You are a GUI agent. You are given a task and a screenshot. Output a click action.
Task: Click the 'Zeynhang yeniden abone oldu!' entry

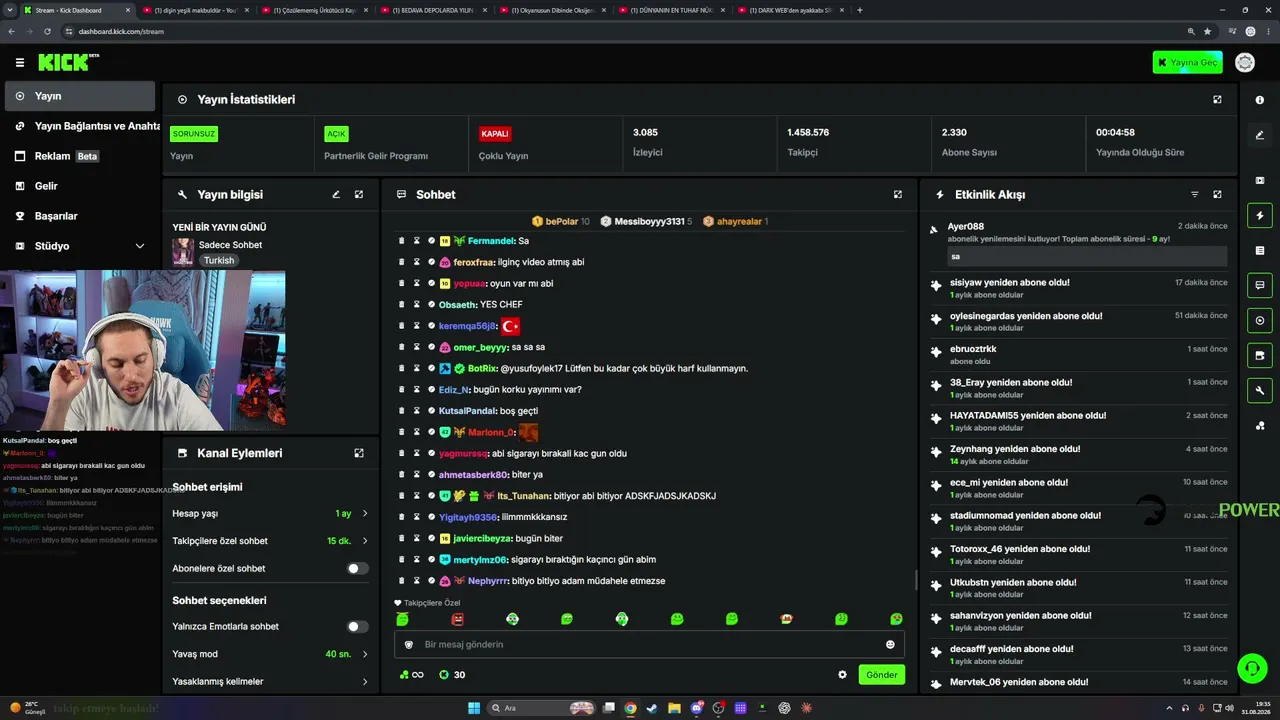(x=1080, y=455)
